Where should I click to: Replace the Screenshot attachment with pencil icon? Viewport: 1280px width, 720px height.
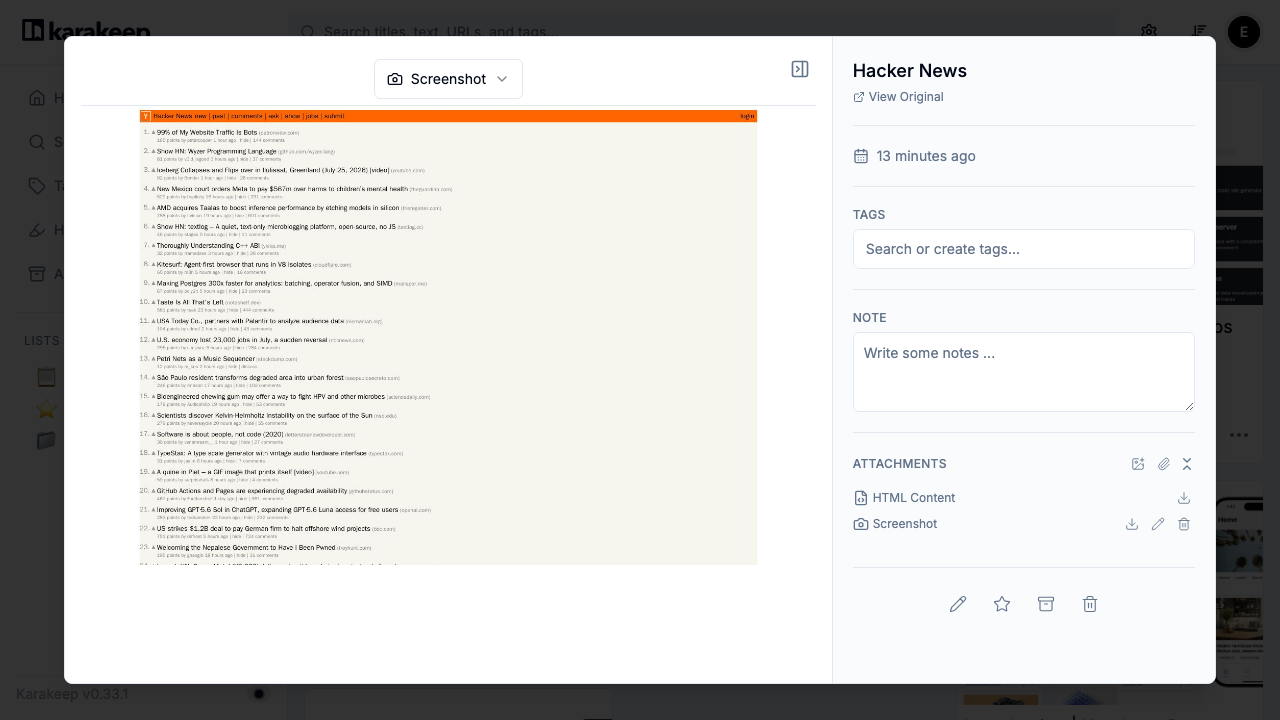[x=1158, y=524]
